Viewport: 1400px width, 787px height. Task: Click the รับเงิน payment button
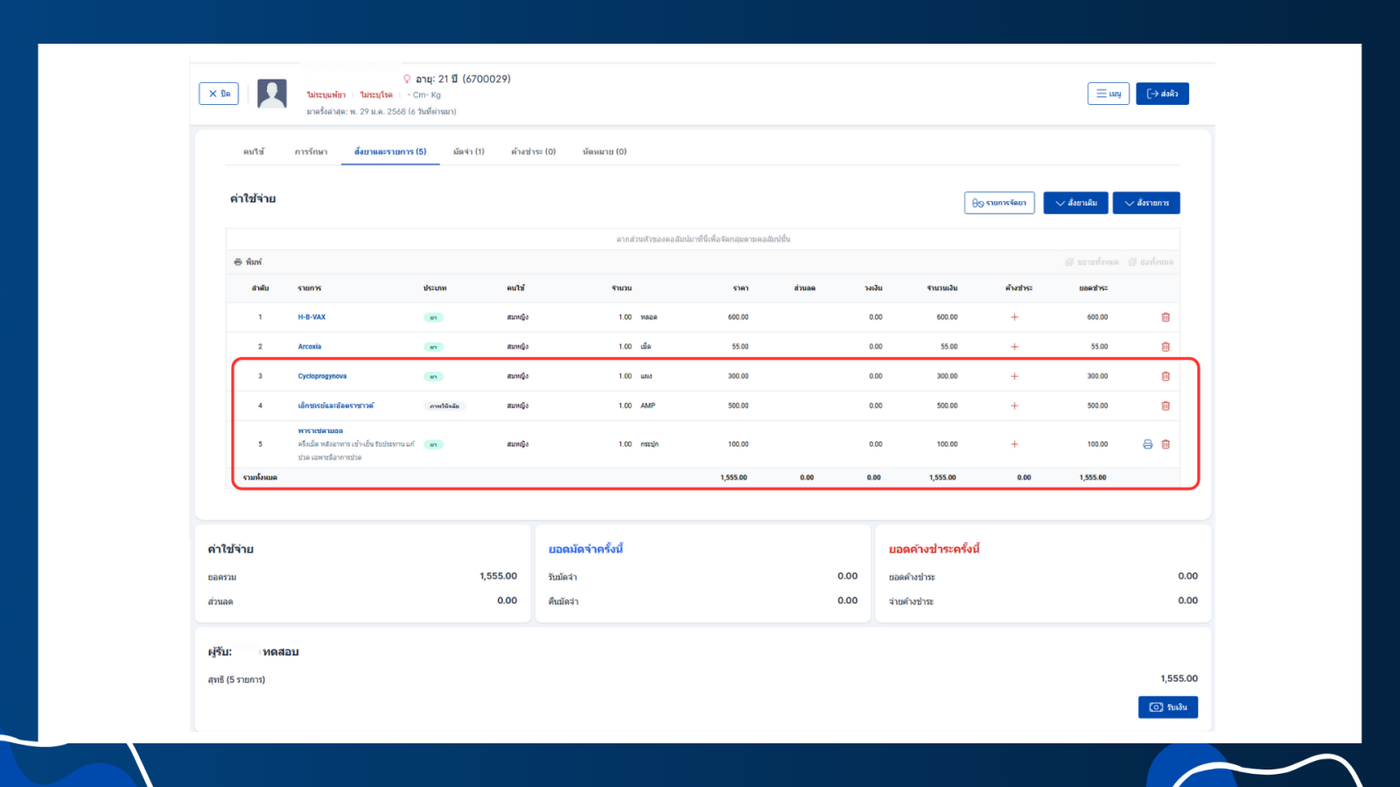pos(1167,707)
